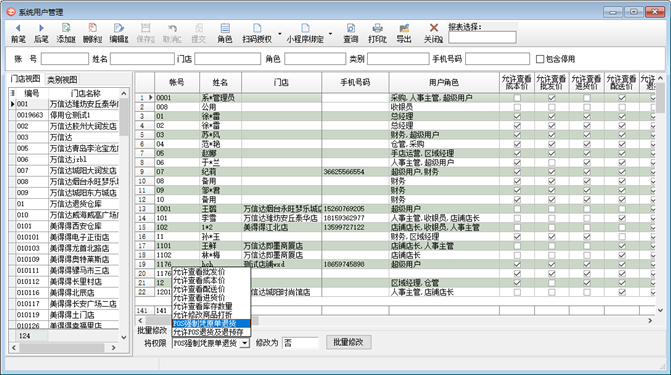Viewport: 671px width, 375px height.
Task: Click scroll-down arrow of store list
Action: pyautogui.click(x=124, y=337)
